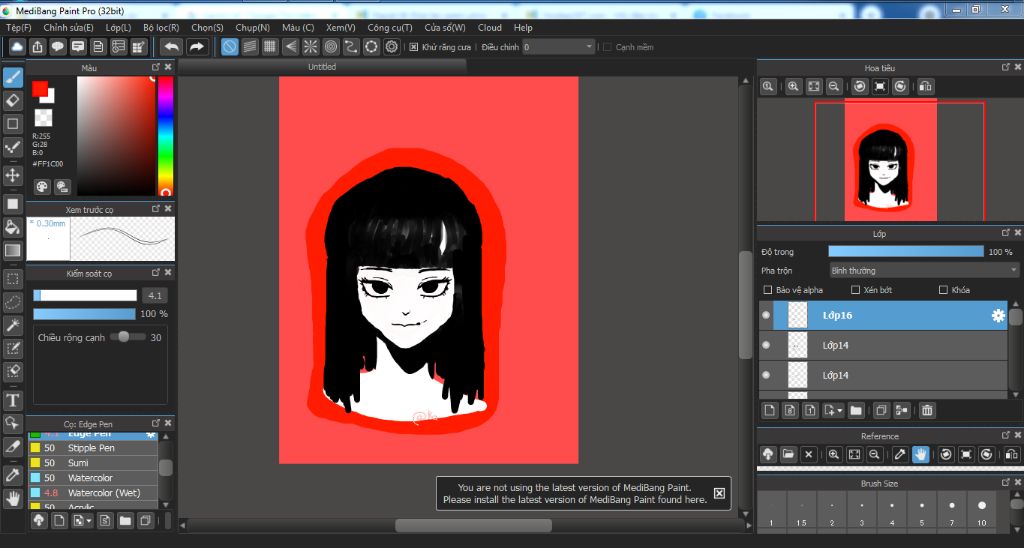Screen dimensions: 1024x548
Task: Click the rainbow hue strip
Action: click(166, 136)
